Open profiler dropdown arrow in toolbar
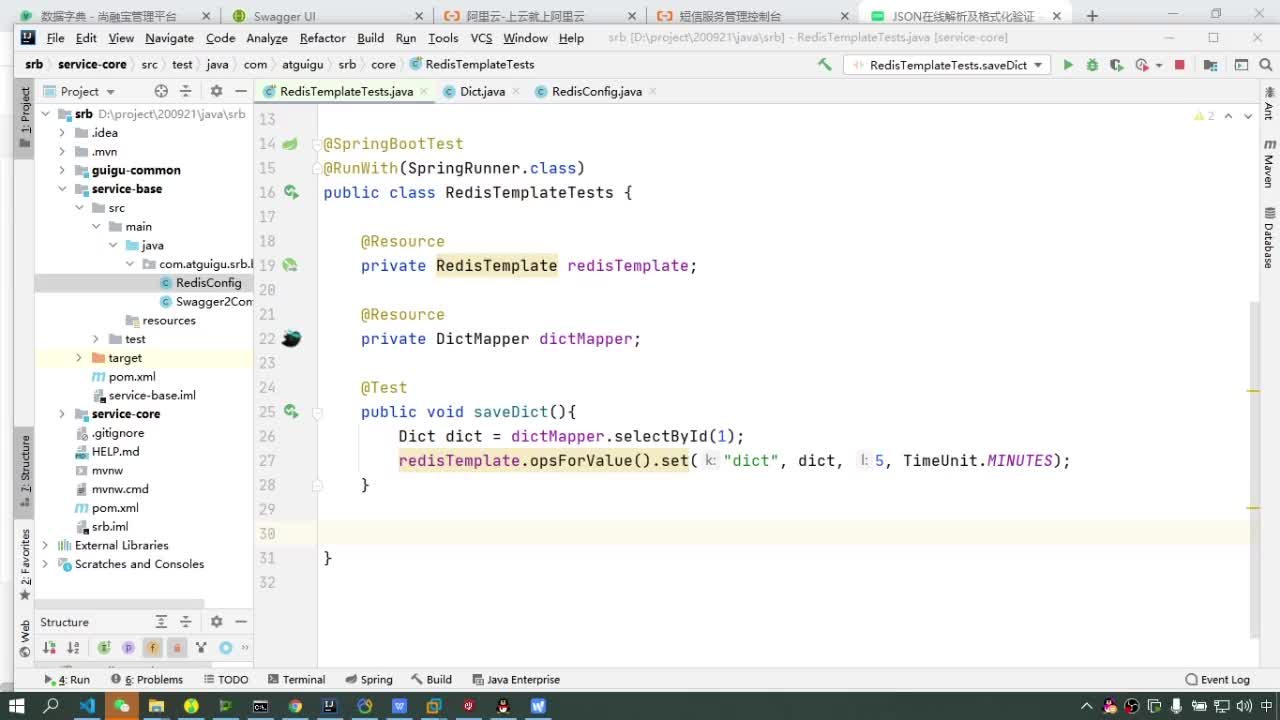The width and height of the screenshot is (1280, 720). [1159, 65]
